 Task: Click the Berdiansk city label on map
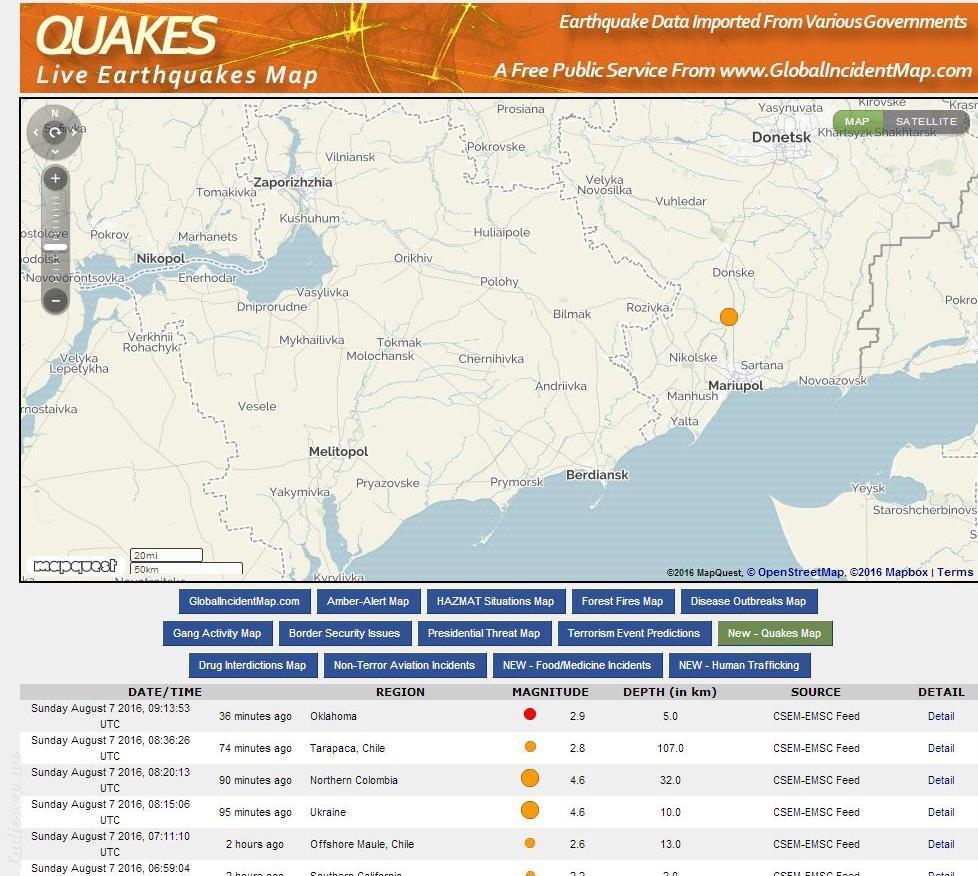coord(597,475)
